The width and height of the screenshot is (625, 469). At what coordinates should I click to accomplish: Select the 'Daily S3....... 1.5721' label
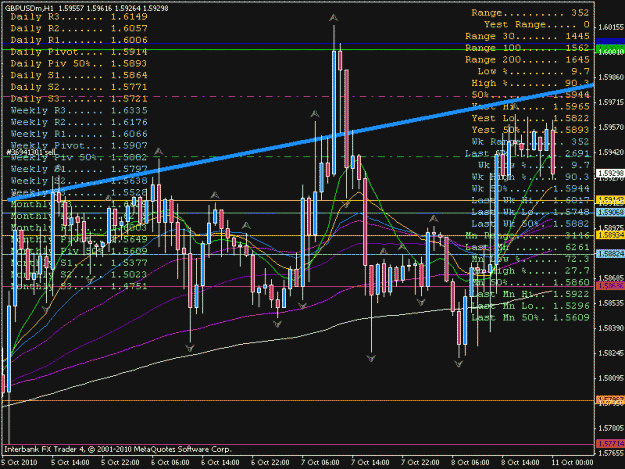pyautogui.click(x=79, y=98)
